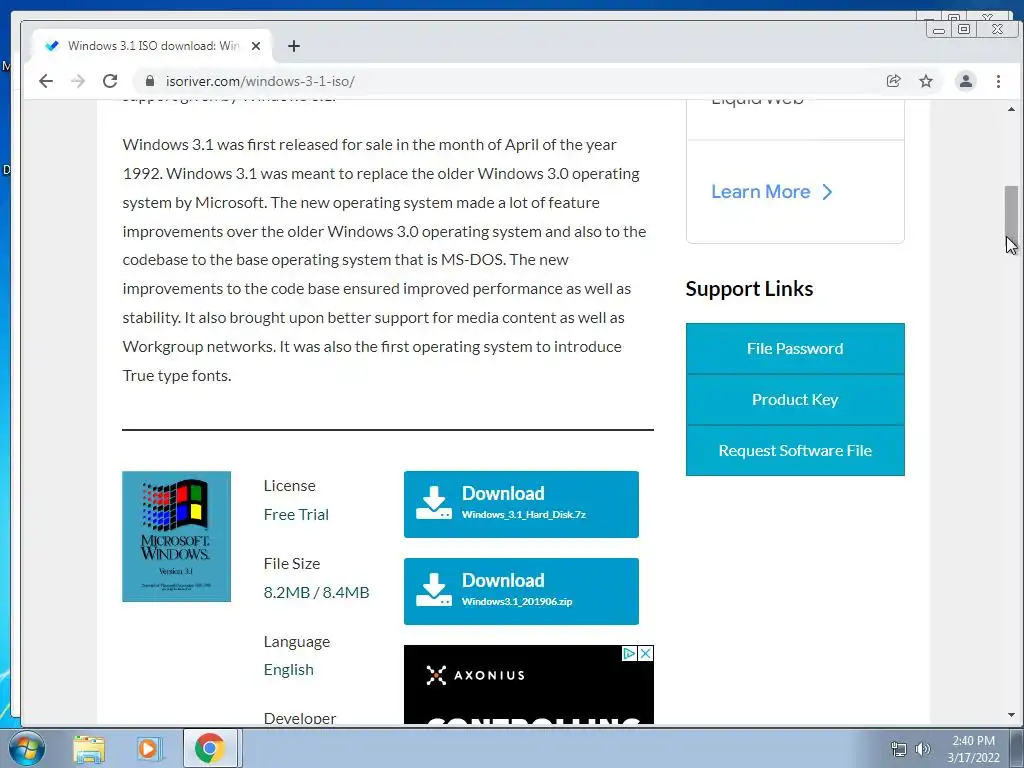The width and height of the screenshot is (1024, 768).
Task: Click the AdChoices triangle icon
Action: tap(629, 653)
